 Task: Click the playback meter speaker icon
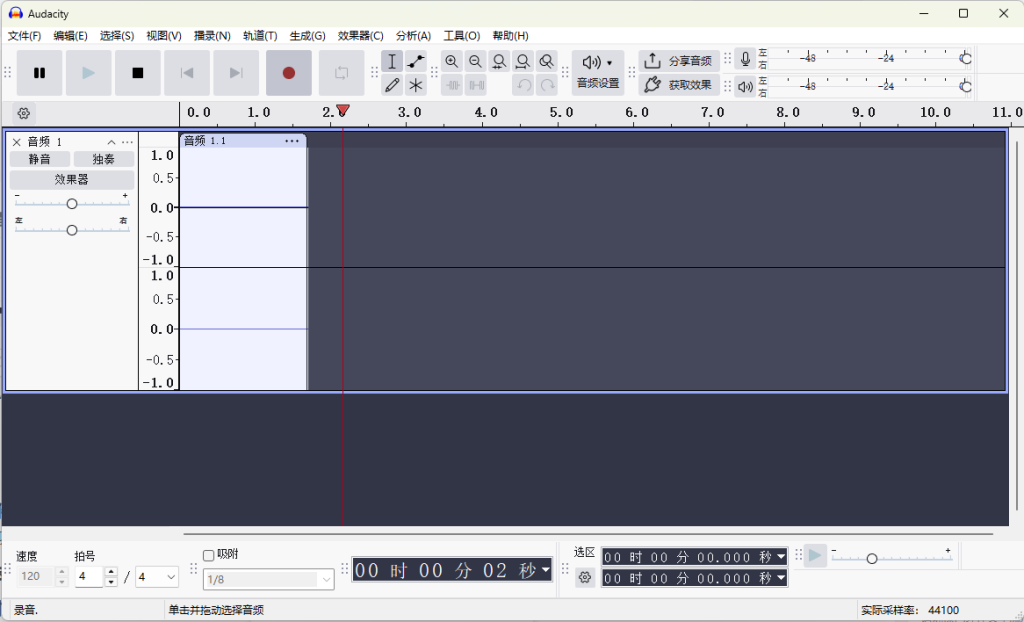[x=745, y=87]
